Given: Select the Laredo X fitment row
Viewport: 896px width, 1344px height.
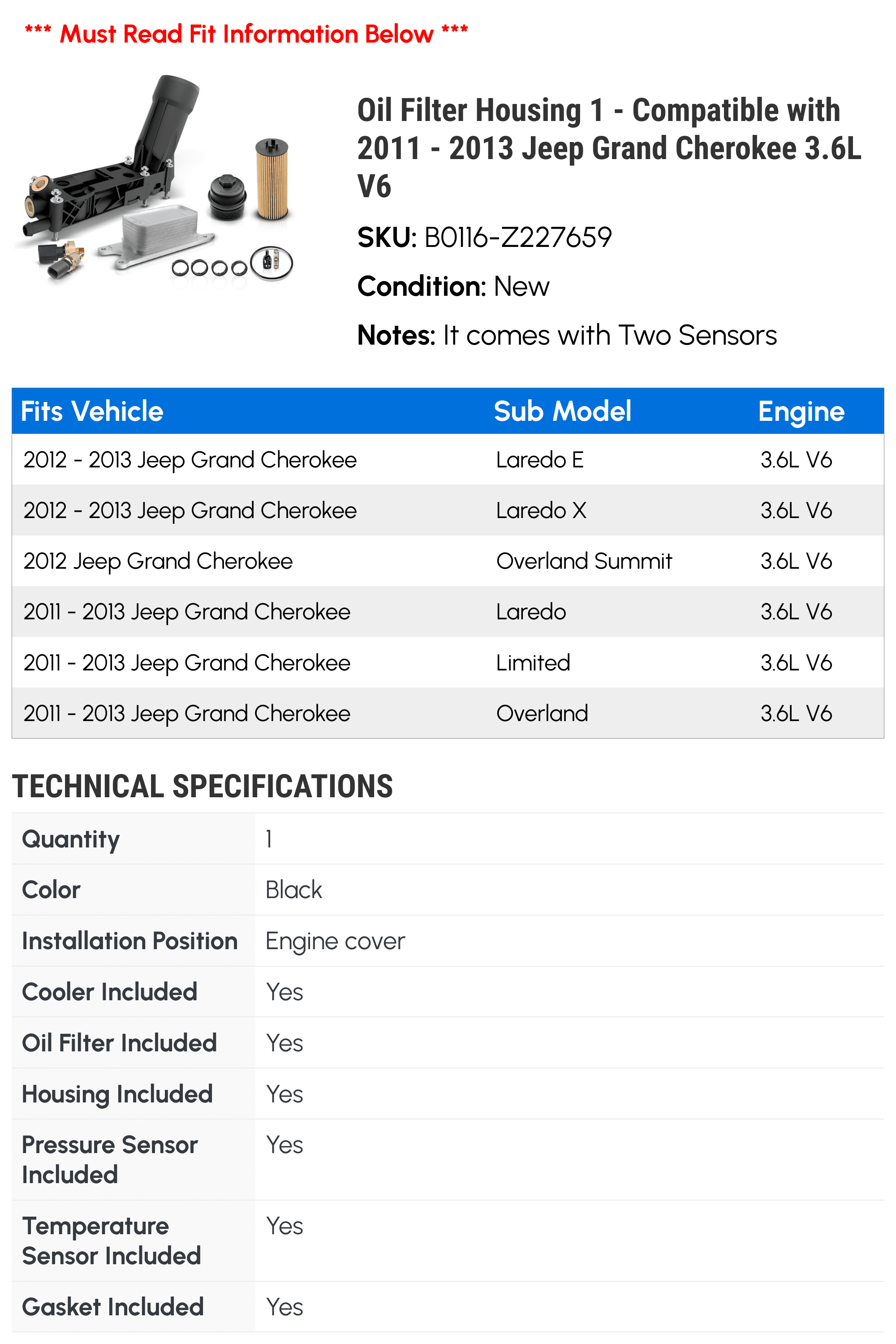Looking at the screenshot, I should (x=448, y=510).
